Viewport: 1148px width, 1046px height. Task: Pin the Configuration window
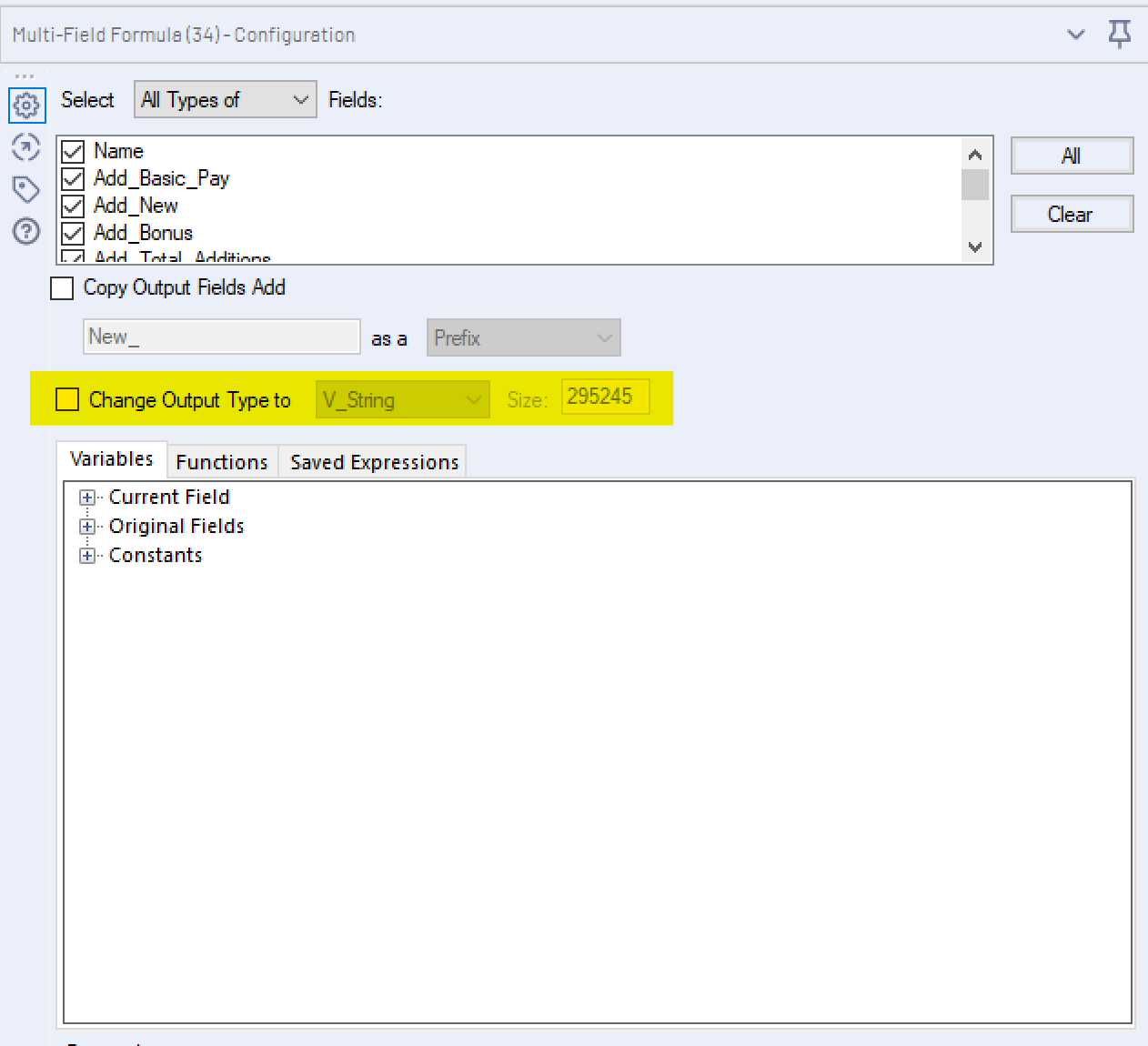pyautogui.click(x=1120, y=34)
